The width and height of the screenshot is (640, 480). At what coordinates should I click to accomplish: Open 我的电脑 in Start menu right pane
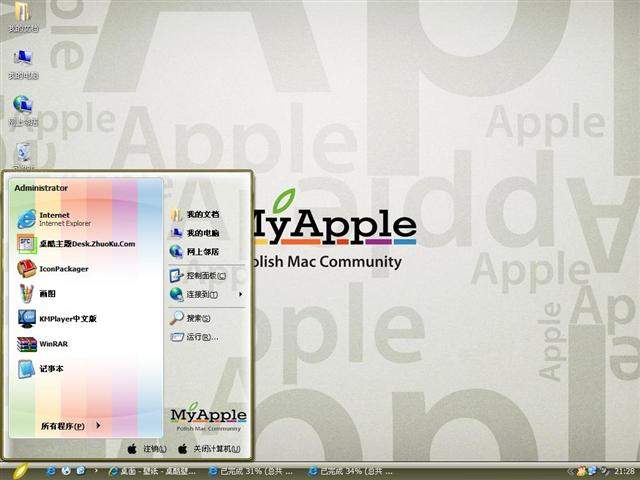[x=195, y=233]
